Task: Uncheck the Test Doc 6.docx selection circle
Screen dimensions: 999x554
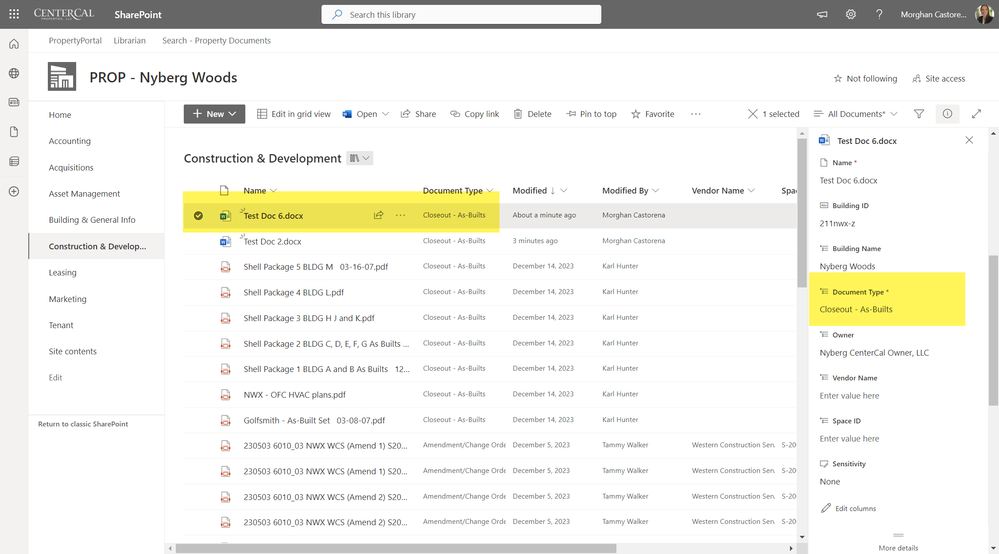Action: pos(198,215)
